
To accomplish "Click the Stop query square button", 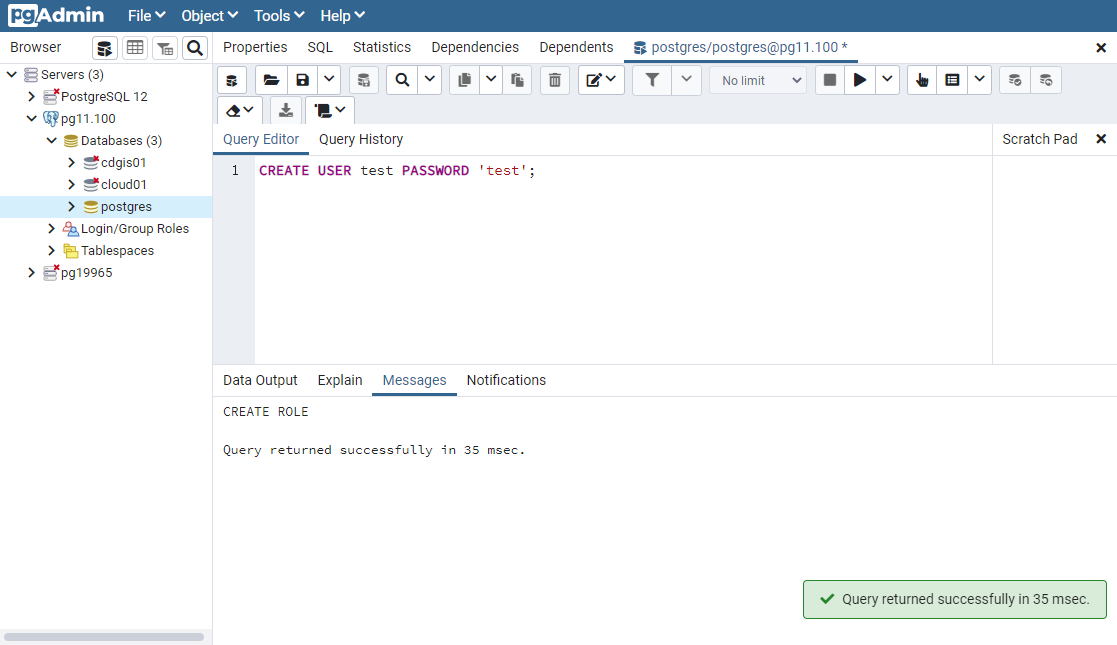I will pyautogui.click(x=830, y=80).
